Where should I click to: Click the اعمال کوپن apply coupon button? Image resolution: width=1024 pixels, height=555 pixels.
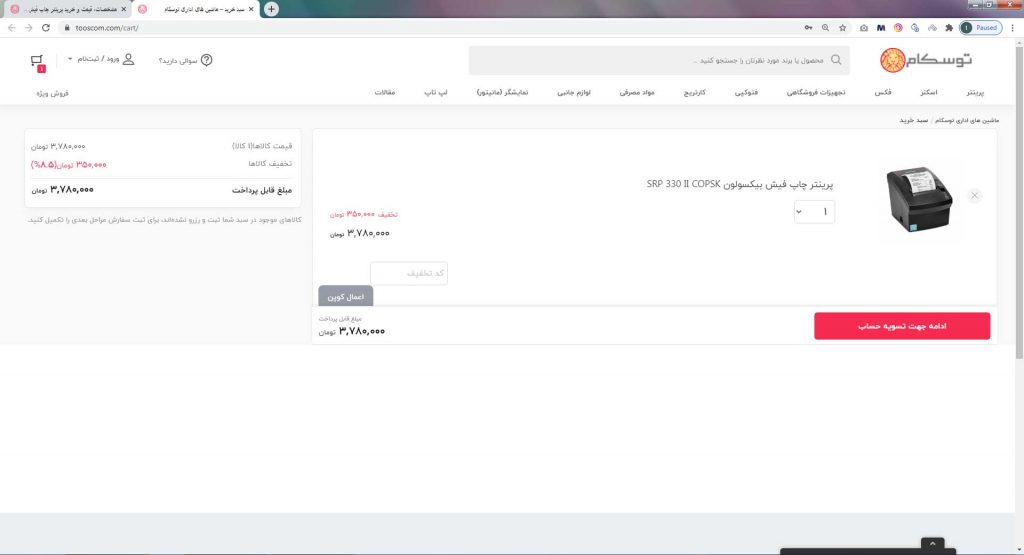(345, 296)
